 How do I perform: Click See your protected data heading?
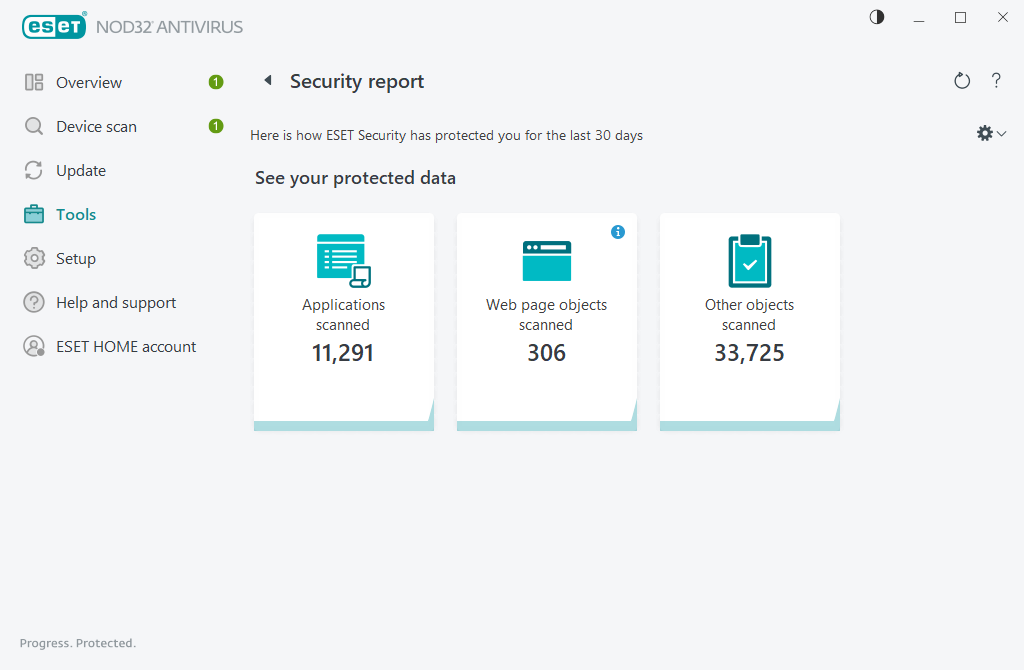pyautogui.click(x=355, y=178)
